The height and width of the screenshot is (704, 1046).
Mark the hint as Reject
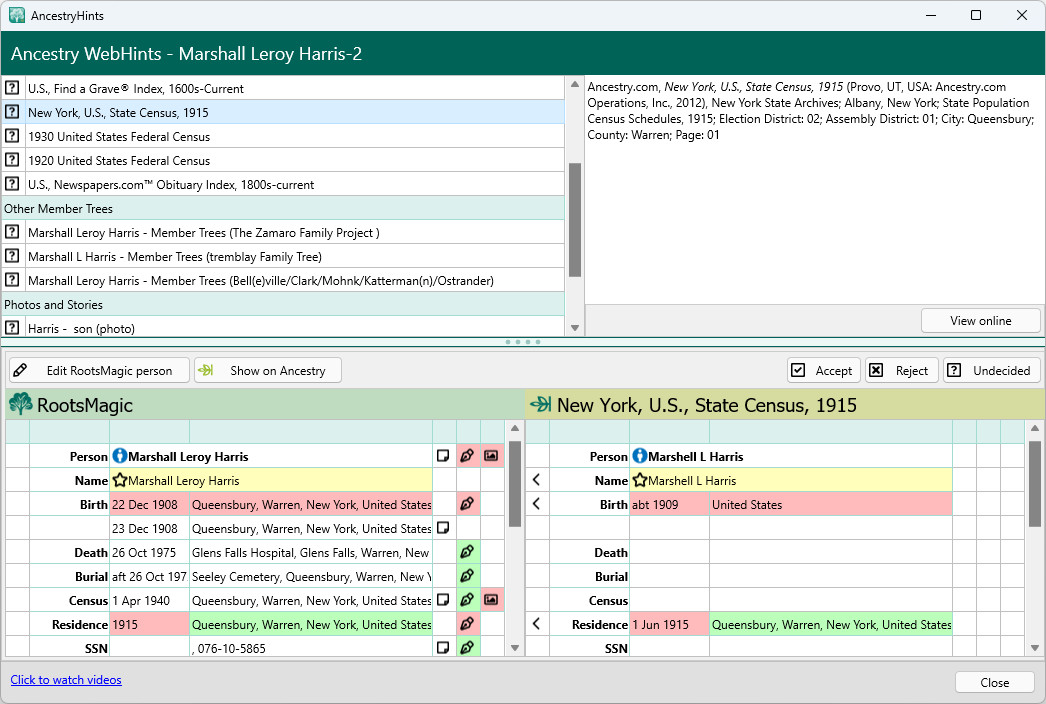point(900,370)
